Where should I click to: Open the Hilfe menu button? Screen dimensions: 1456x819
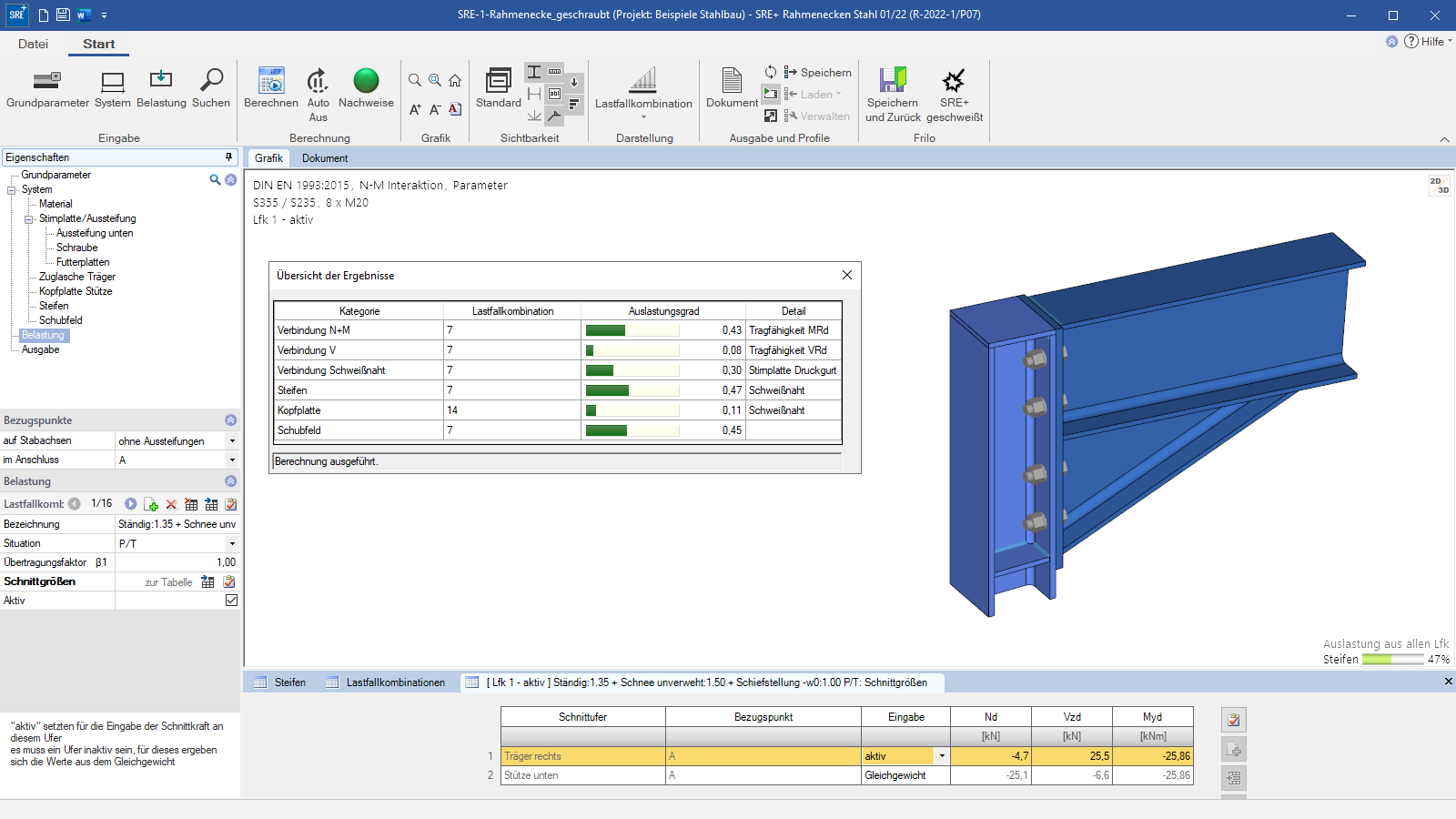[1427, 41]
